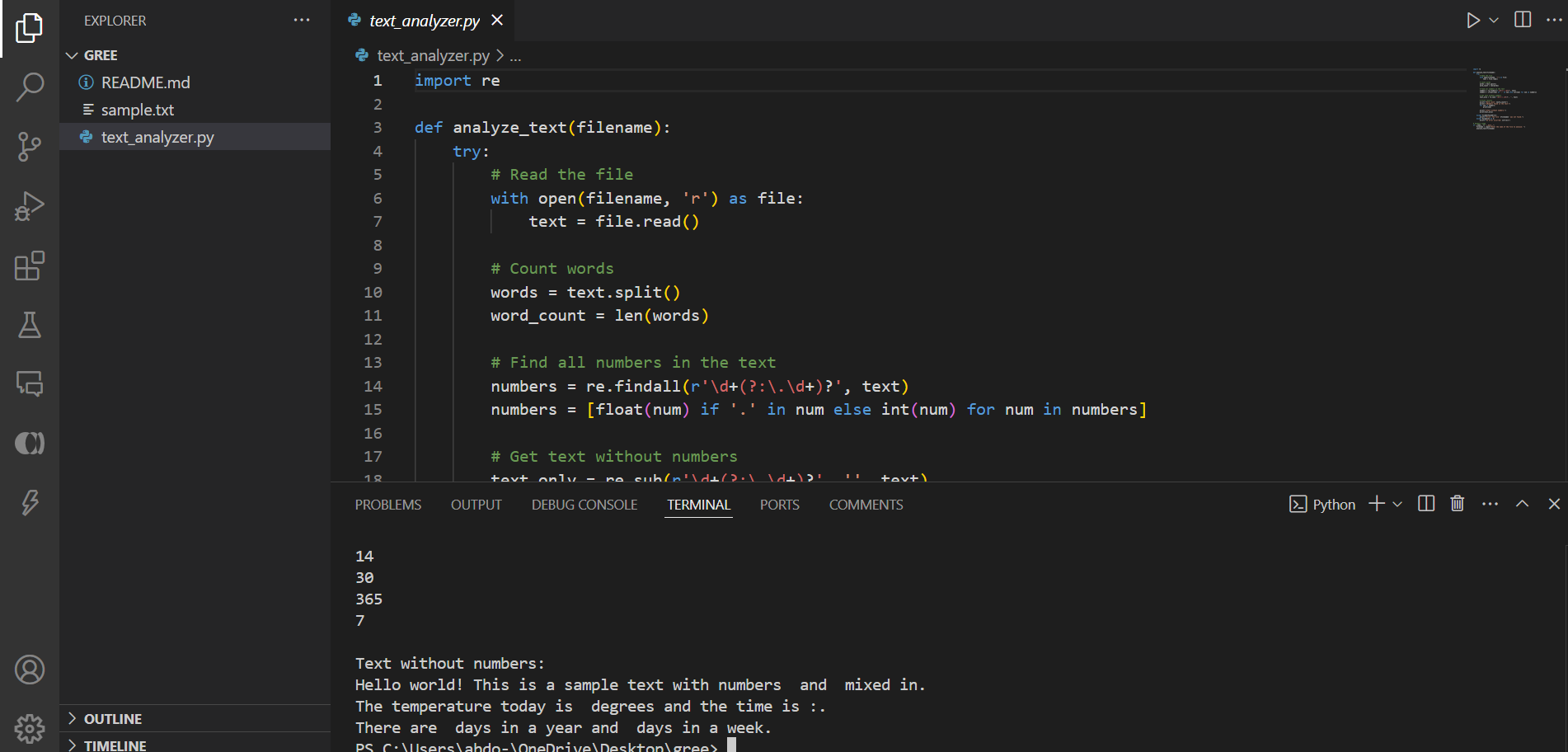Open the Accounts menu

click(x=30, y=670)
